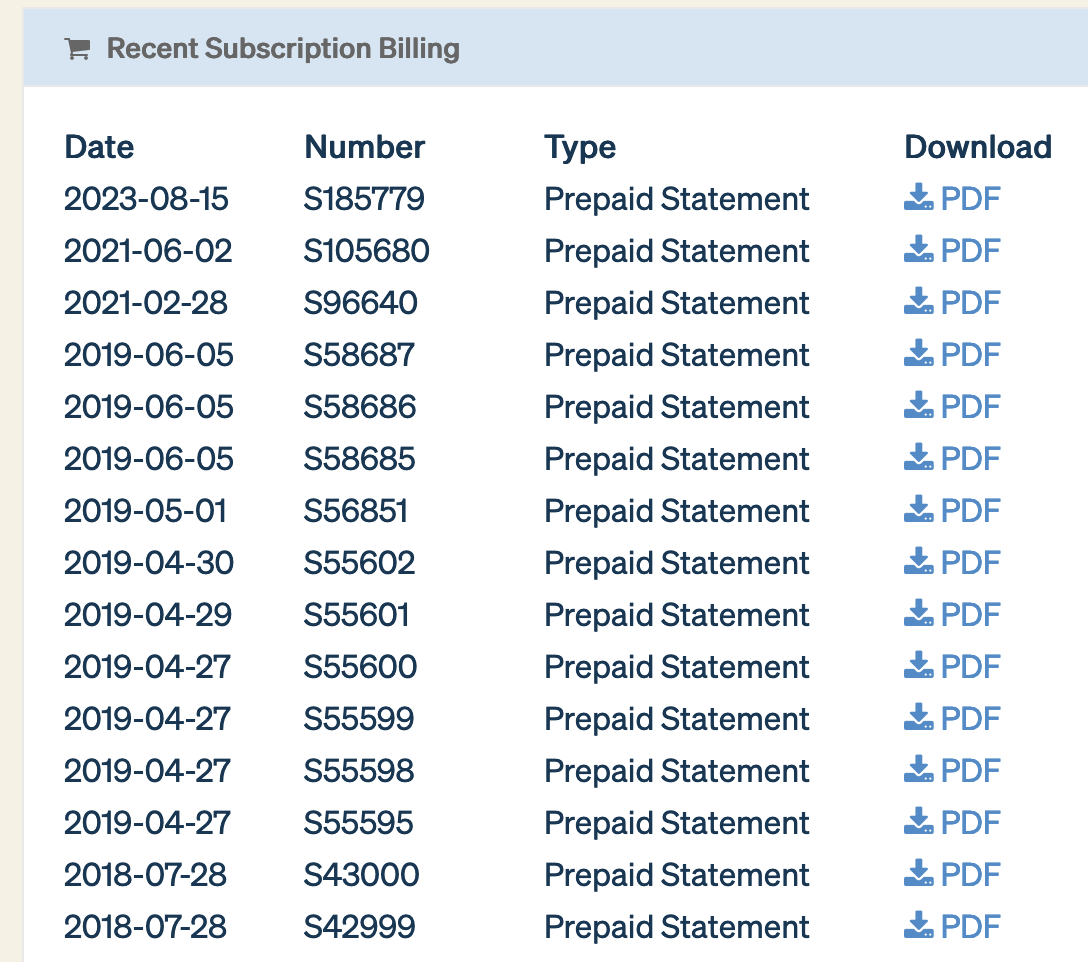
Task: Click download icon for statement S43000
Action: pyautogui.click(x=918, y=875)
